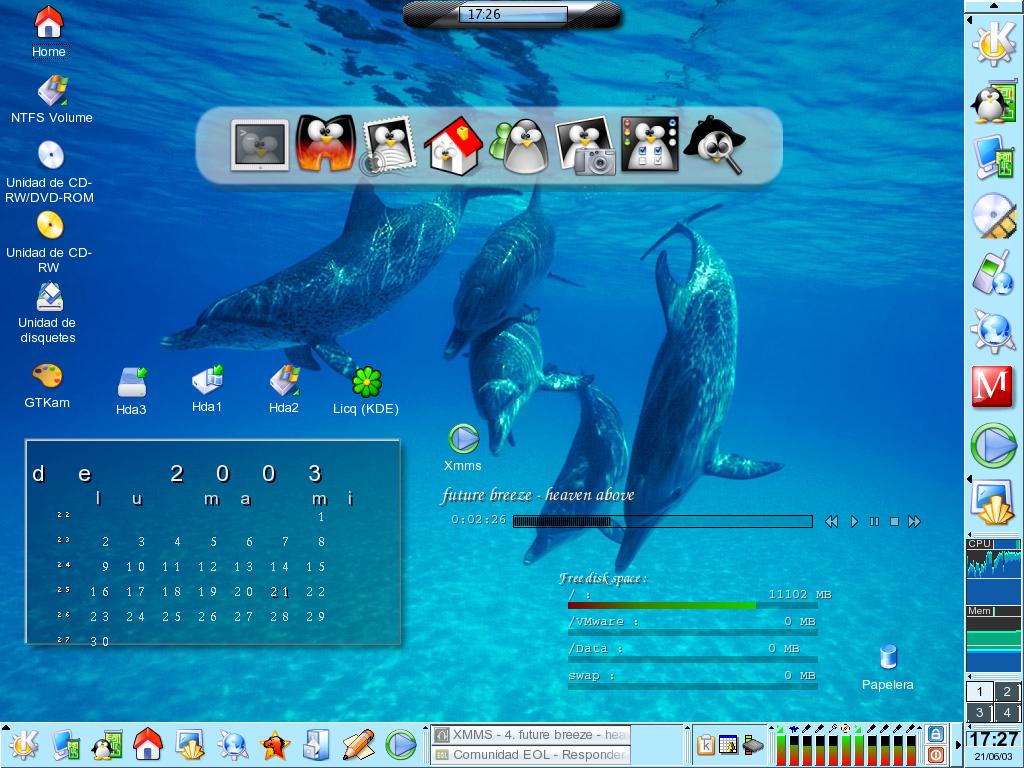Image resolution: width=1024 pixels, height=768 pixels.
Task: Open the NTFS Volume desktop icon
Action: click(x=51, y=93)
